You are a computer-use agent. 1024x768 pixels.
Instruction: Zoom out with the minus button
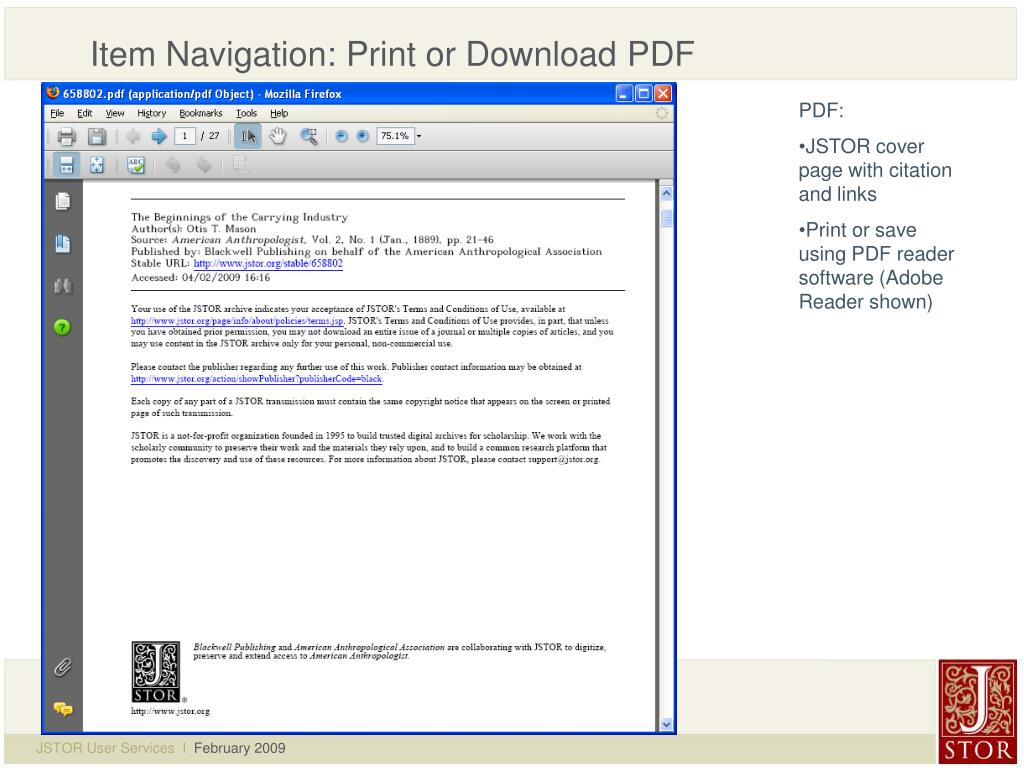click(x=341, y=136)
